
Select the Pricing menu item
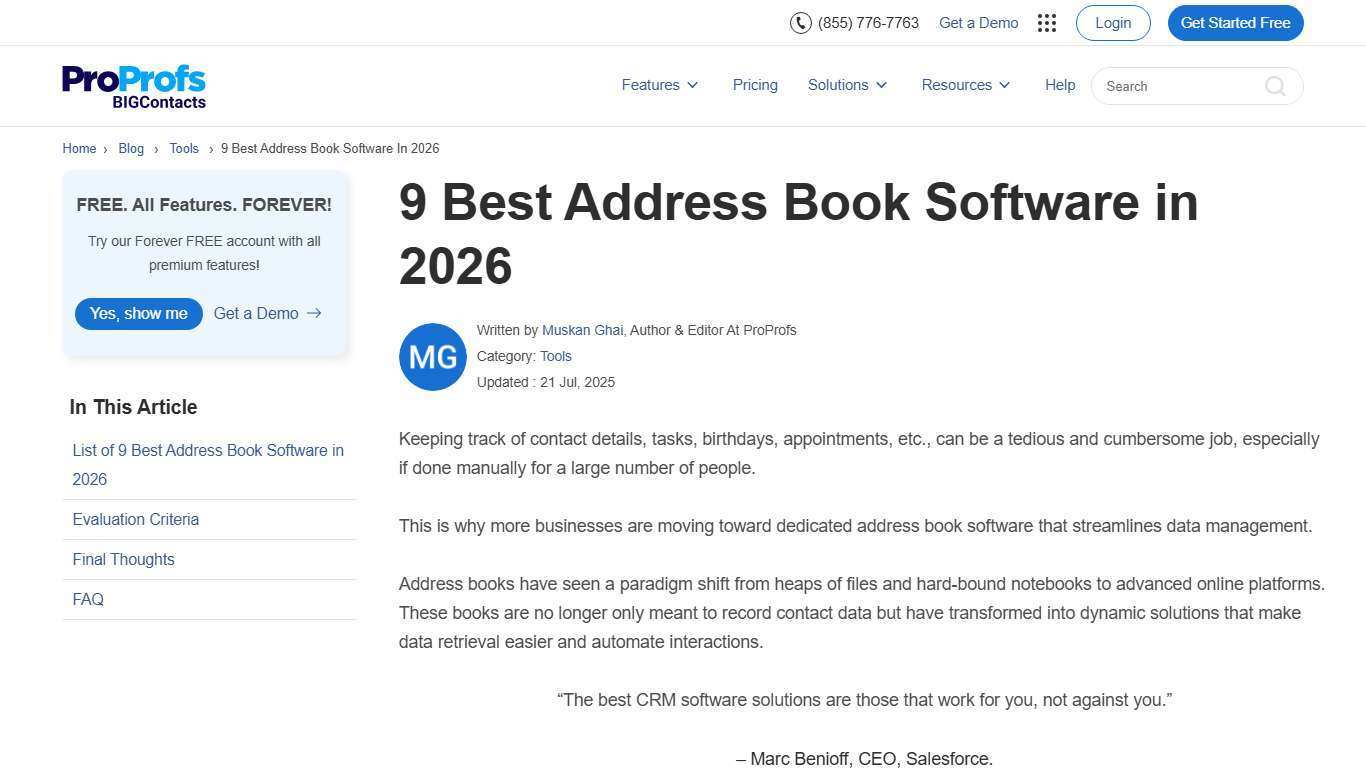coord(755,85)
